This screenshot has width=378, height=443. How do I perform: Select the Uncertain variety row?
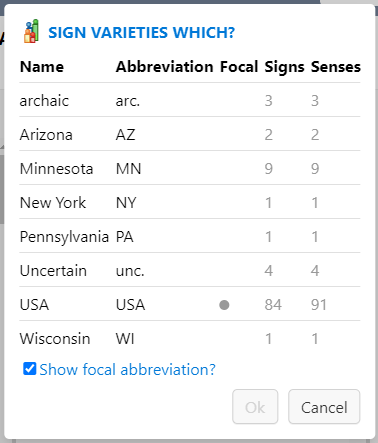click(190, 270)
